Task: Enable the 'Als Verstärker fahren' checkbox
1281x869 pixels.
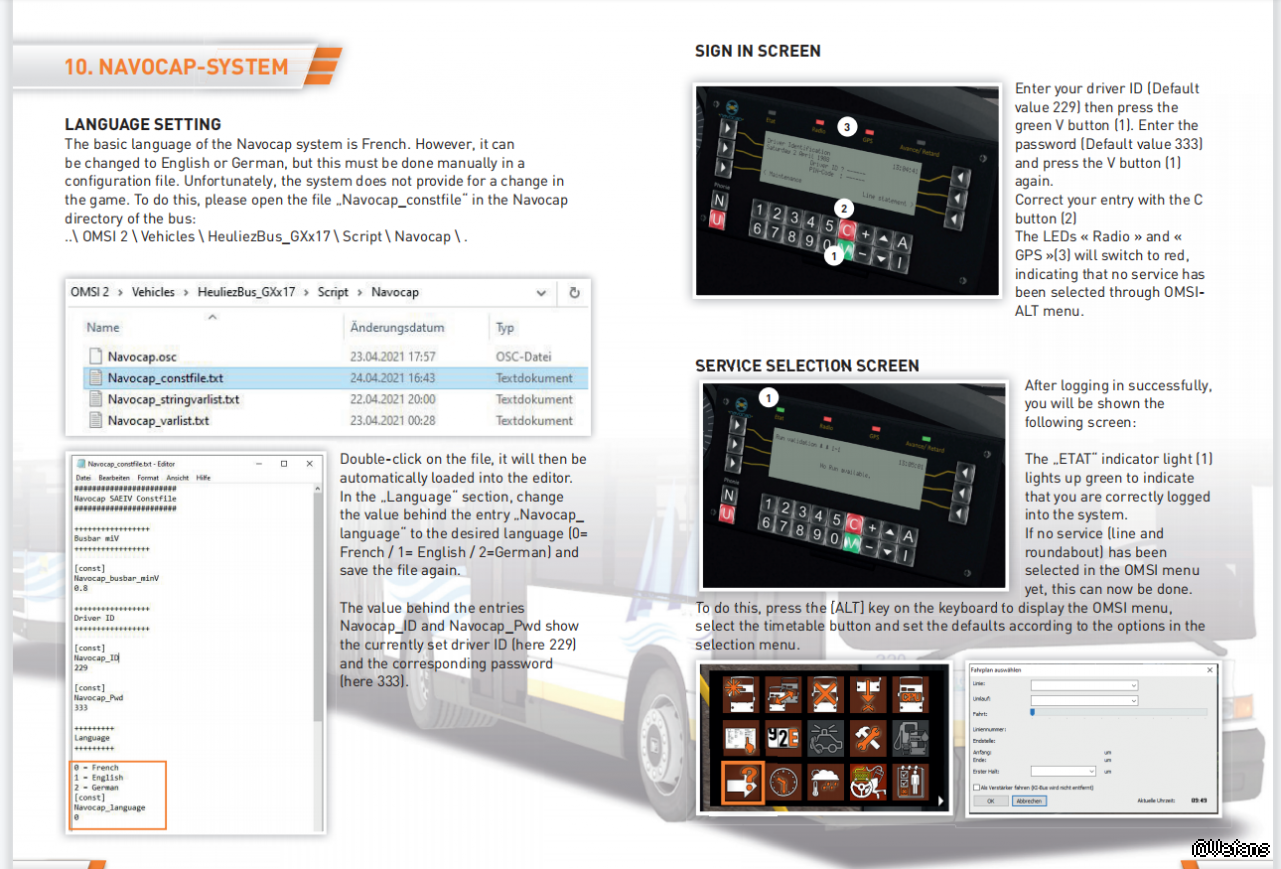Action: [x=977, y=787]
